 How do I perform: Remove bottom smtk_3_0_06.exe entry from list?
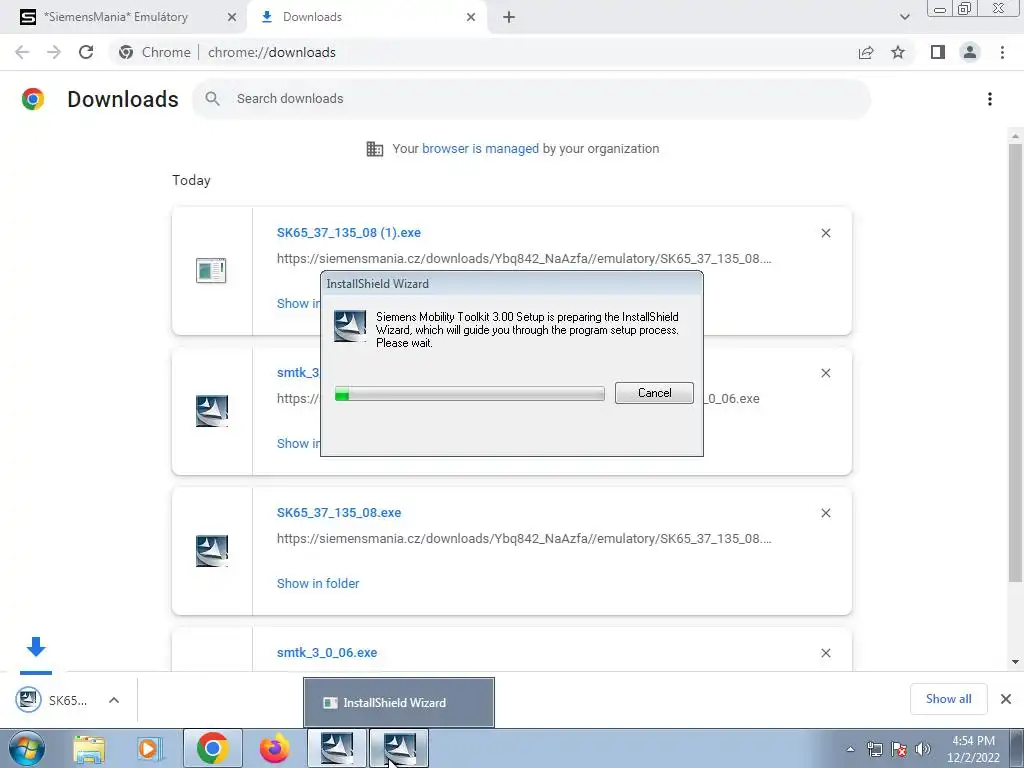[x=825, y=653]
